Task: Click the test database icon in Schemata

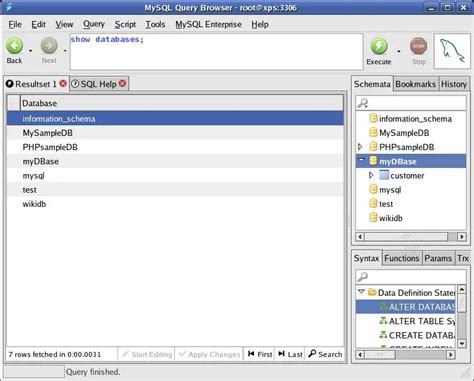Action: click(x=373, y=204)
